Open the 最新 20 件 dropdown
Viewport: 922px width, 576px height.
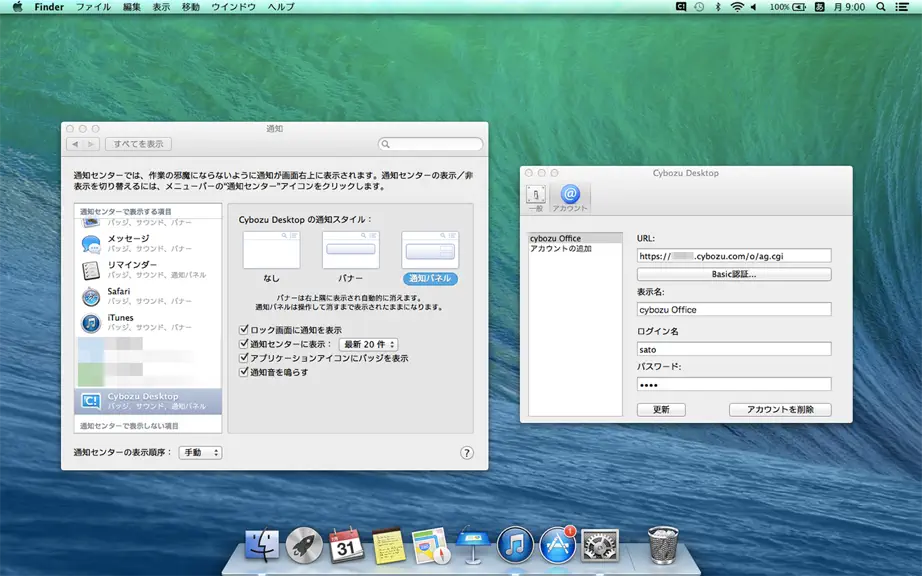pos(369,344)
